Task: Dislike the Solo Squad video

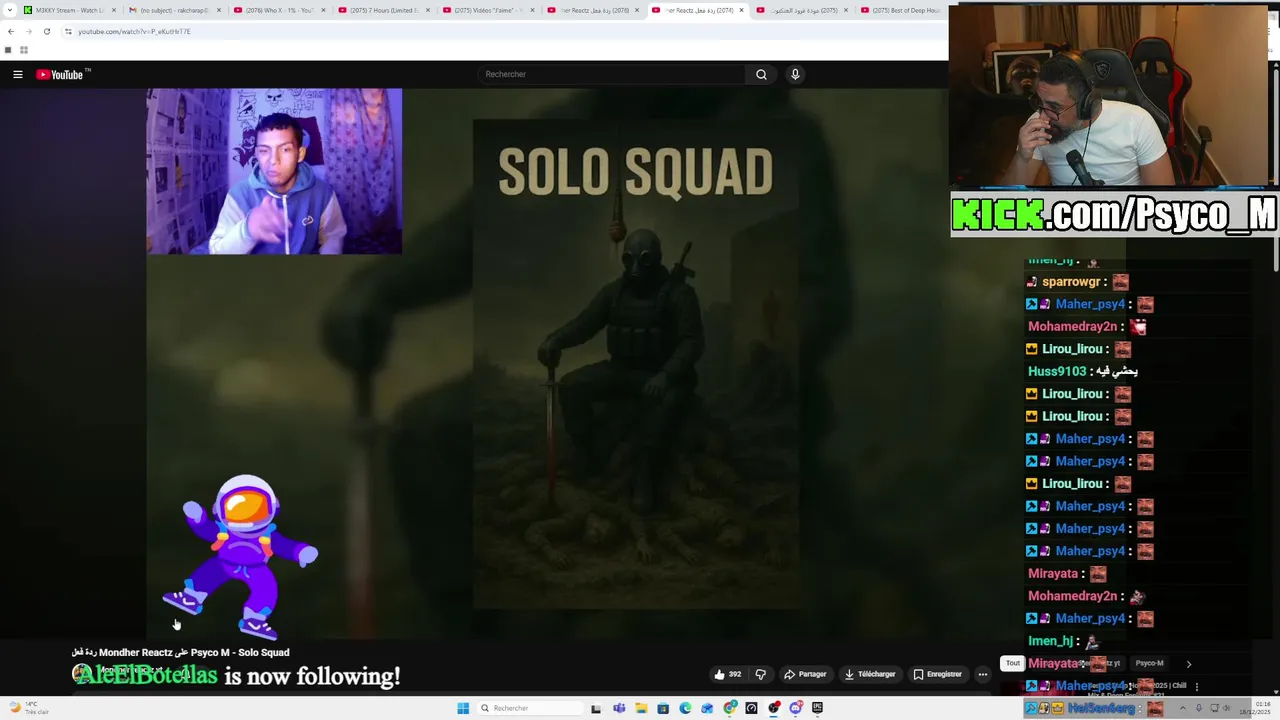Action: [760, 674]
